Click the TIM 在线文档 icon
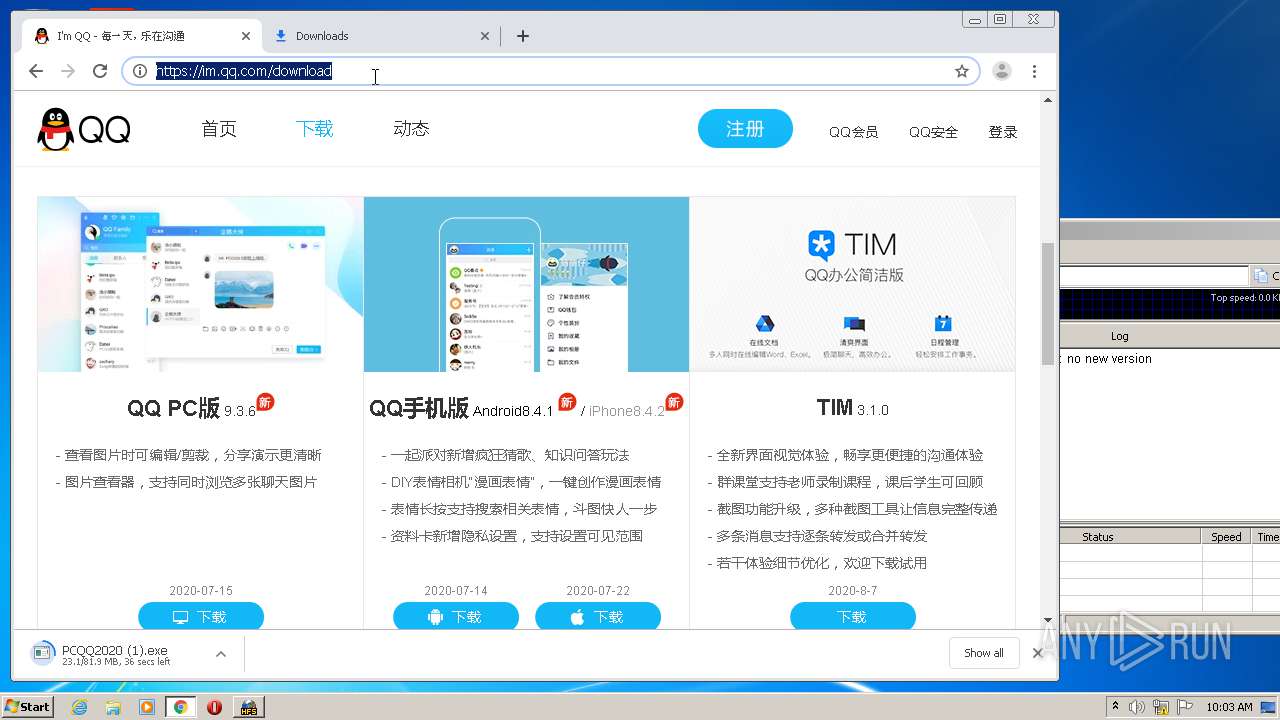Screen dimensions: 1280x720 pyautogui.click(x=765, y=323)
